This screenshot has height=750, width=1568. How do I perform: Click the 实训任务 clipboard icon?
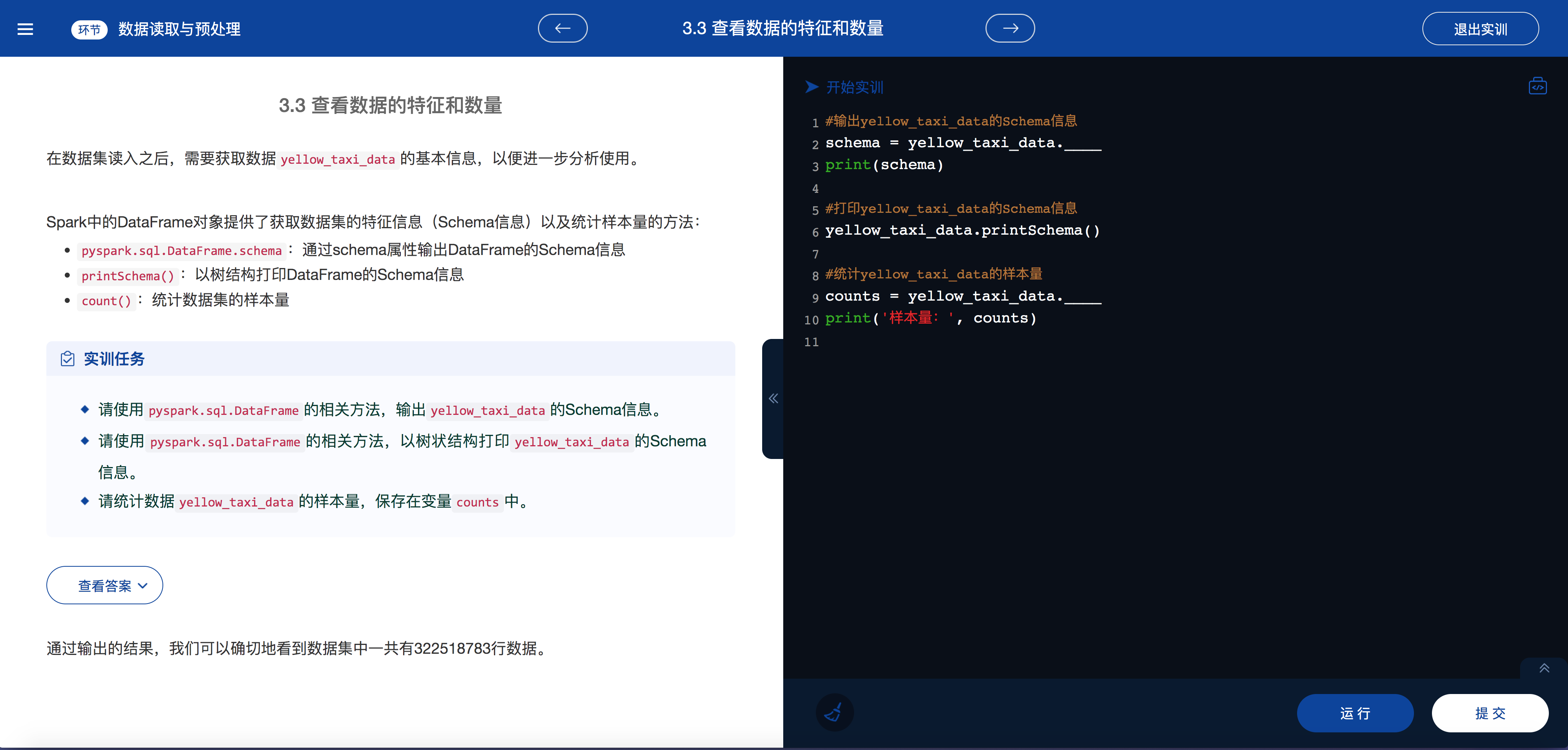pos(67,359)
